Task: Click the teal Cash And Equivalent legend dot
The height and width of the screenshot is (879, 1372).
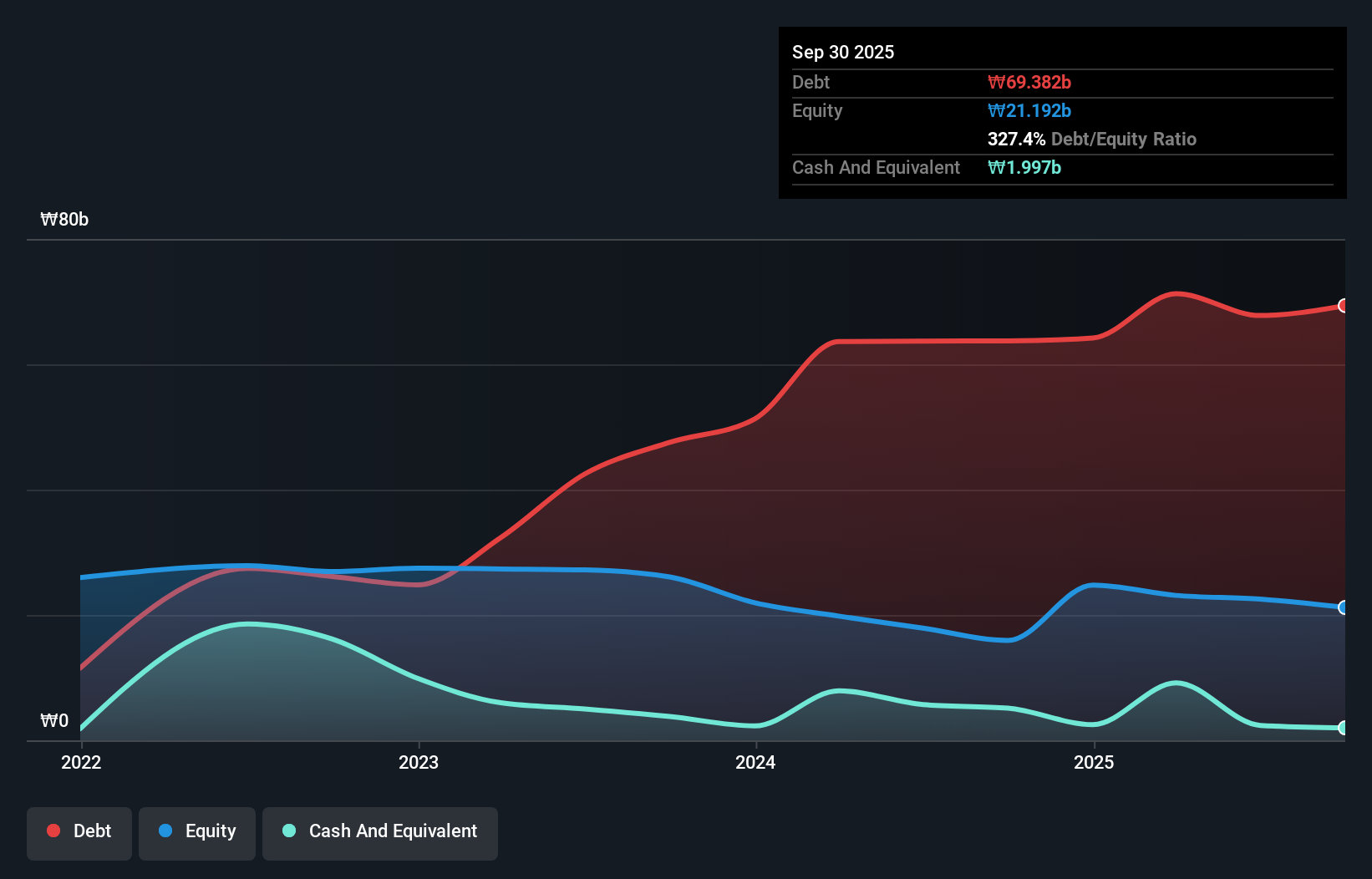Action: coord(287,831)
